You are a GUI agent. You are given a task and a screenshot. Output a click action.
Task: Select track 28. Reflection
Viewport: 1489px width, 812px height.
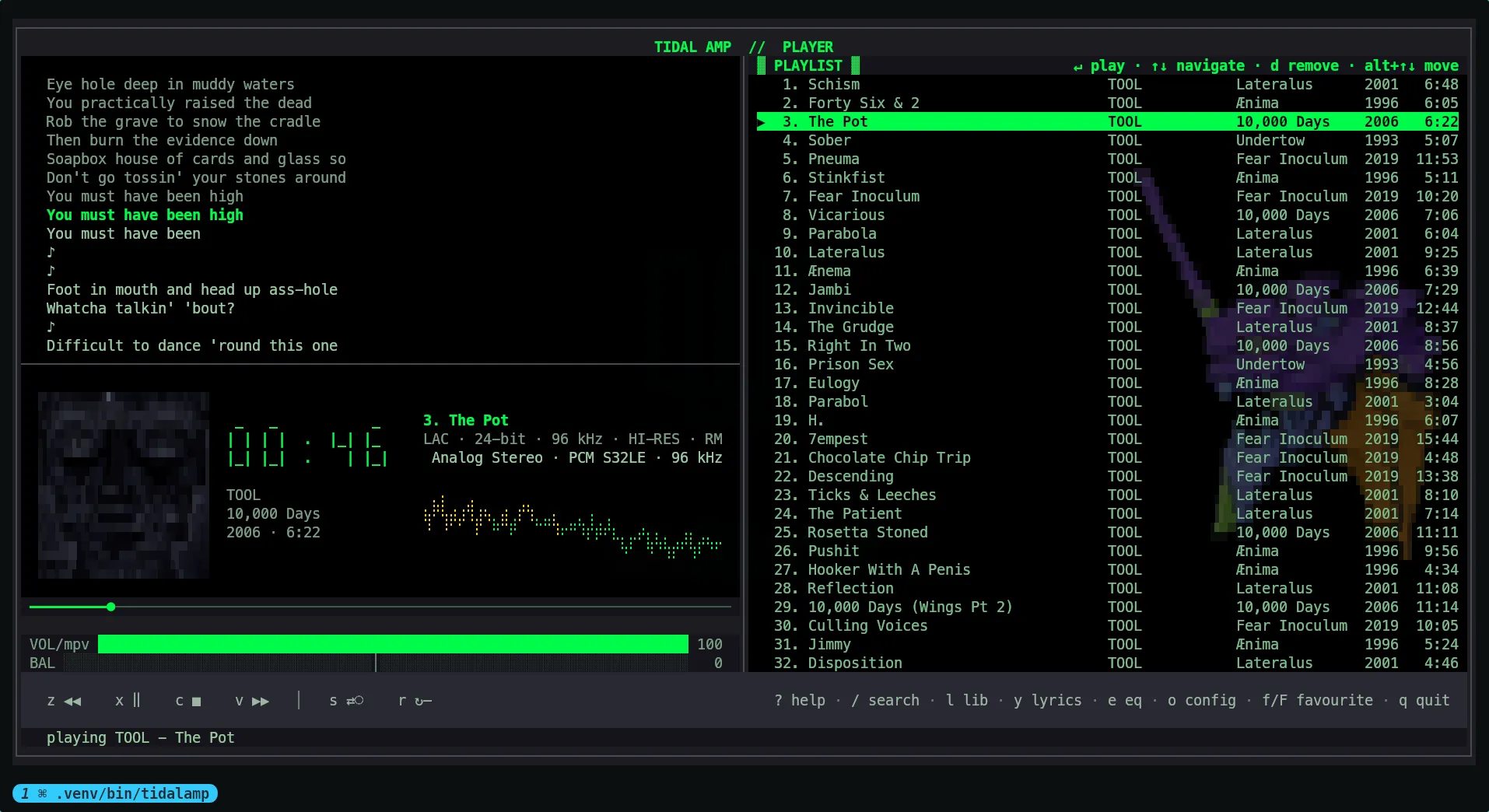click(1108, 589)
